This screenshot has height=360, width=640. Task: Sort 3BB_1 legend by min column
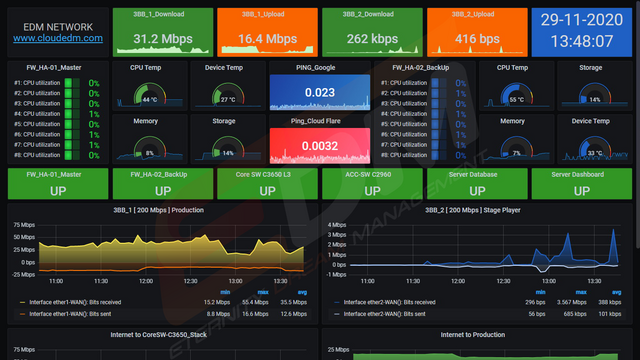coord(225,292)
